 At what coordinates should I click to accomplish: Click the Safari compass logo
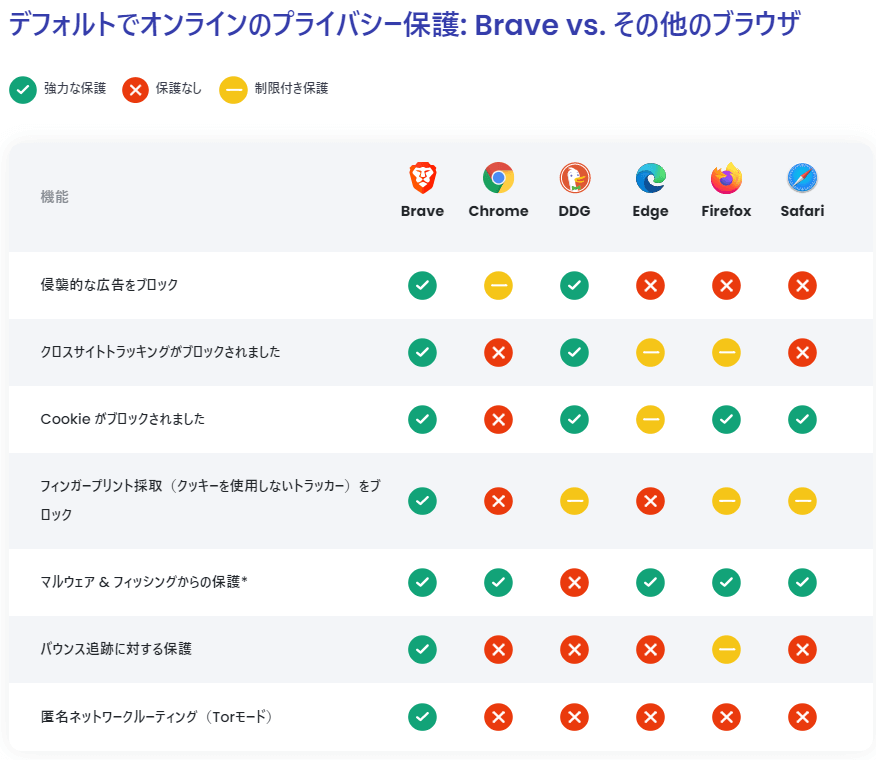(802, 178)
